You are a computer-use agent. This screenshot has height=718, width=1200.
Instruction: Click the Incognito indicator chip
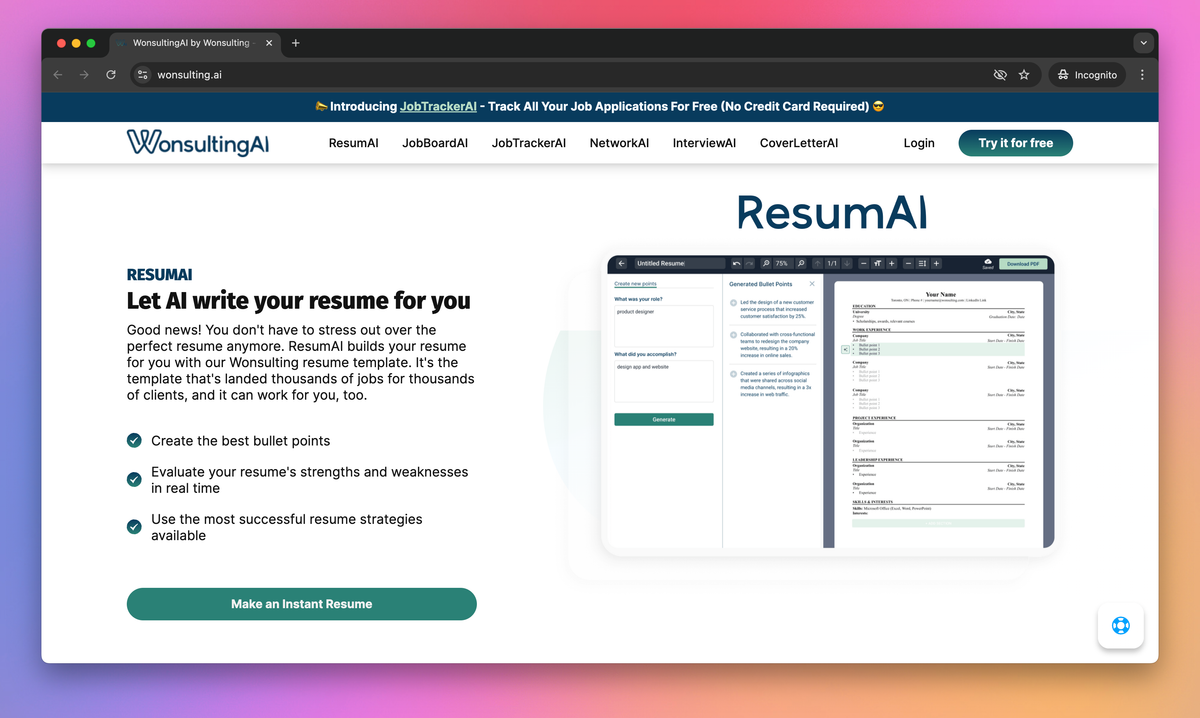[1087, 75]
